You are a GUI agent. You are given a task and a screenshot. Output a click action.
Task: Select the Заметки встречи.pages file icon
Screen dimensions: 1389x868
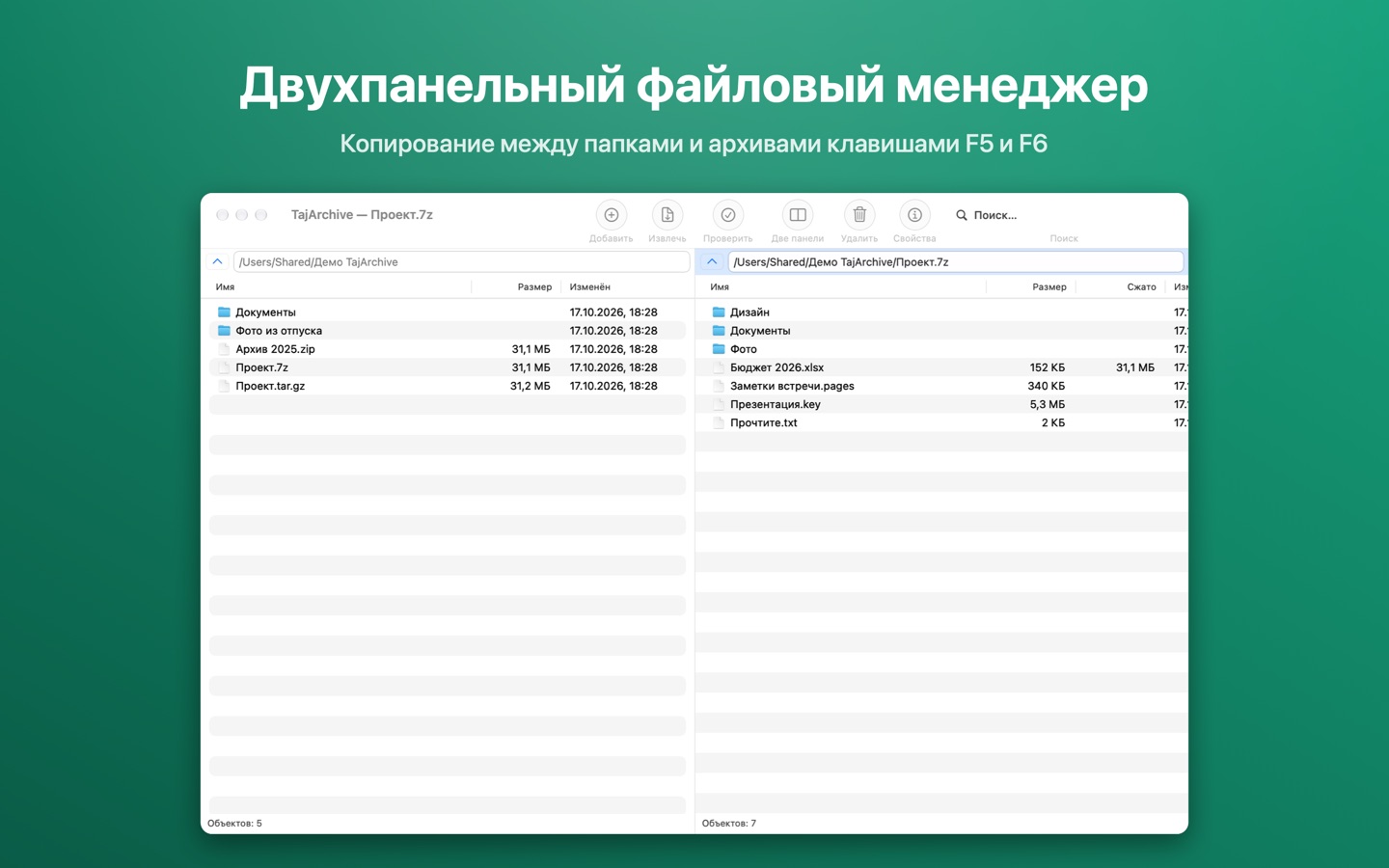[719, 386]
